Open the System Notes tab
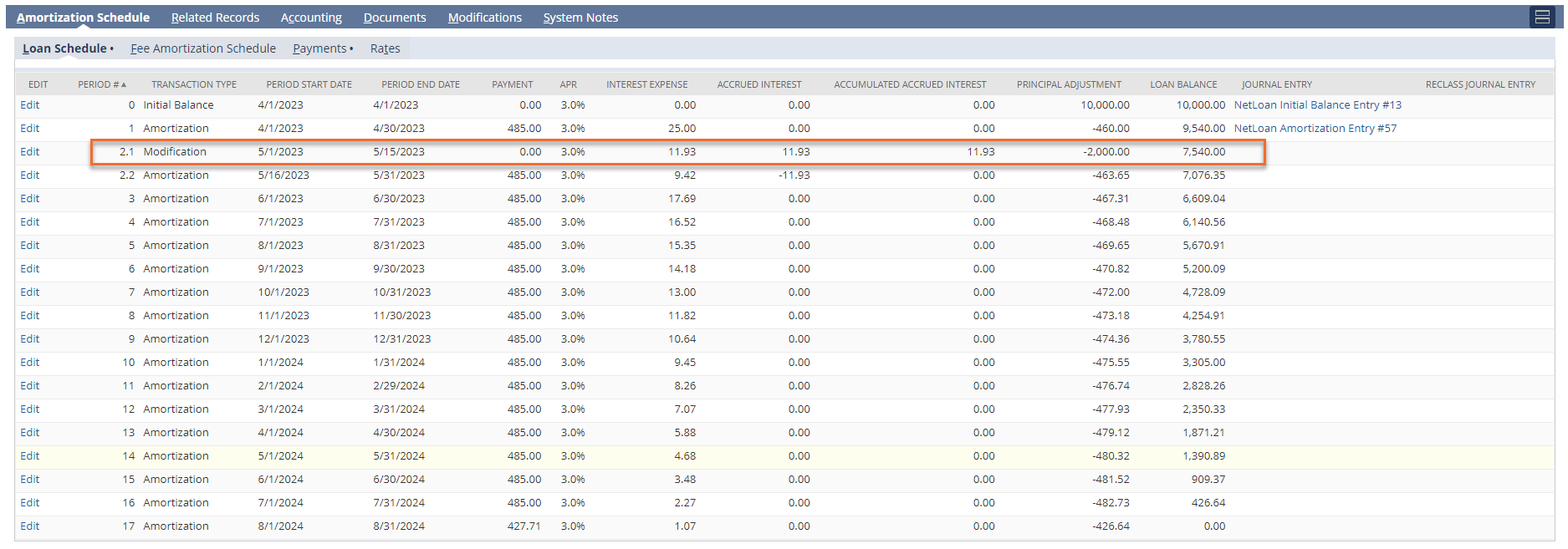 [x=580, y=18]
